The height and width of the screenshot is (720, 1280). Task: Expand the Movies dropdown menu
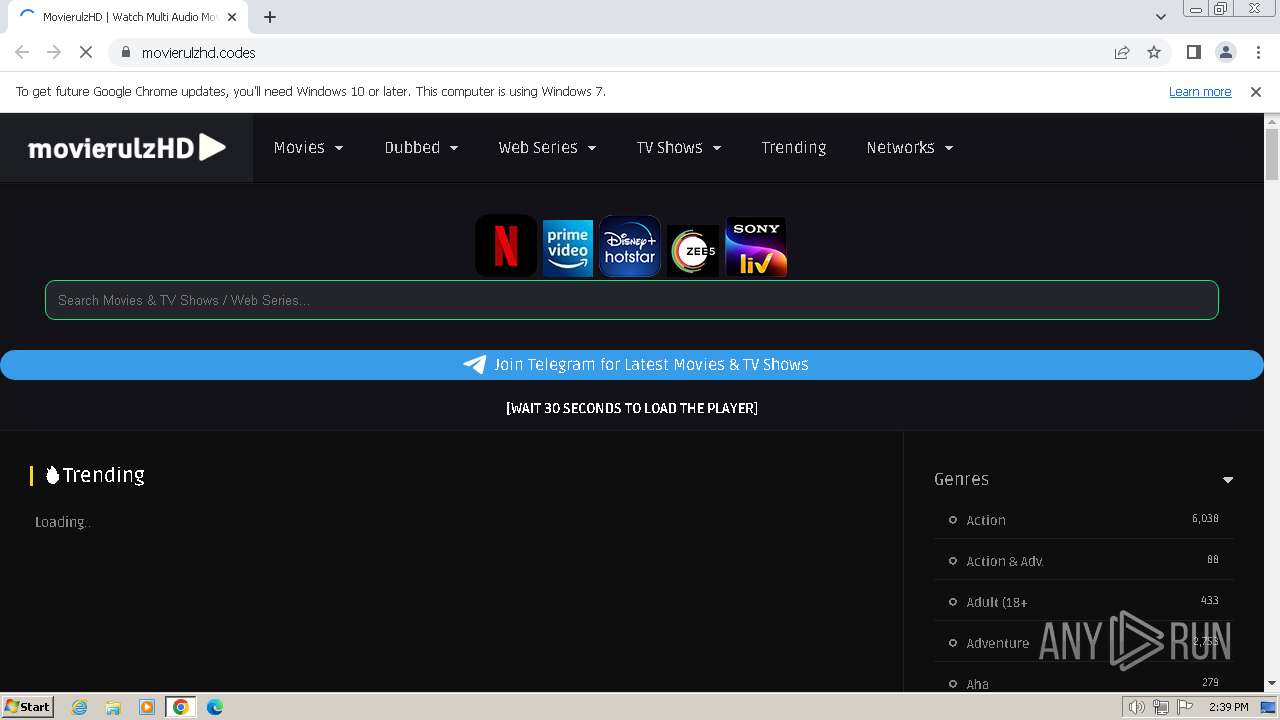coord(308,148)
